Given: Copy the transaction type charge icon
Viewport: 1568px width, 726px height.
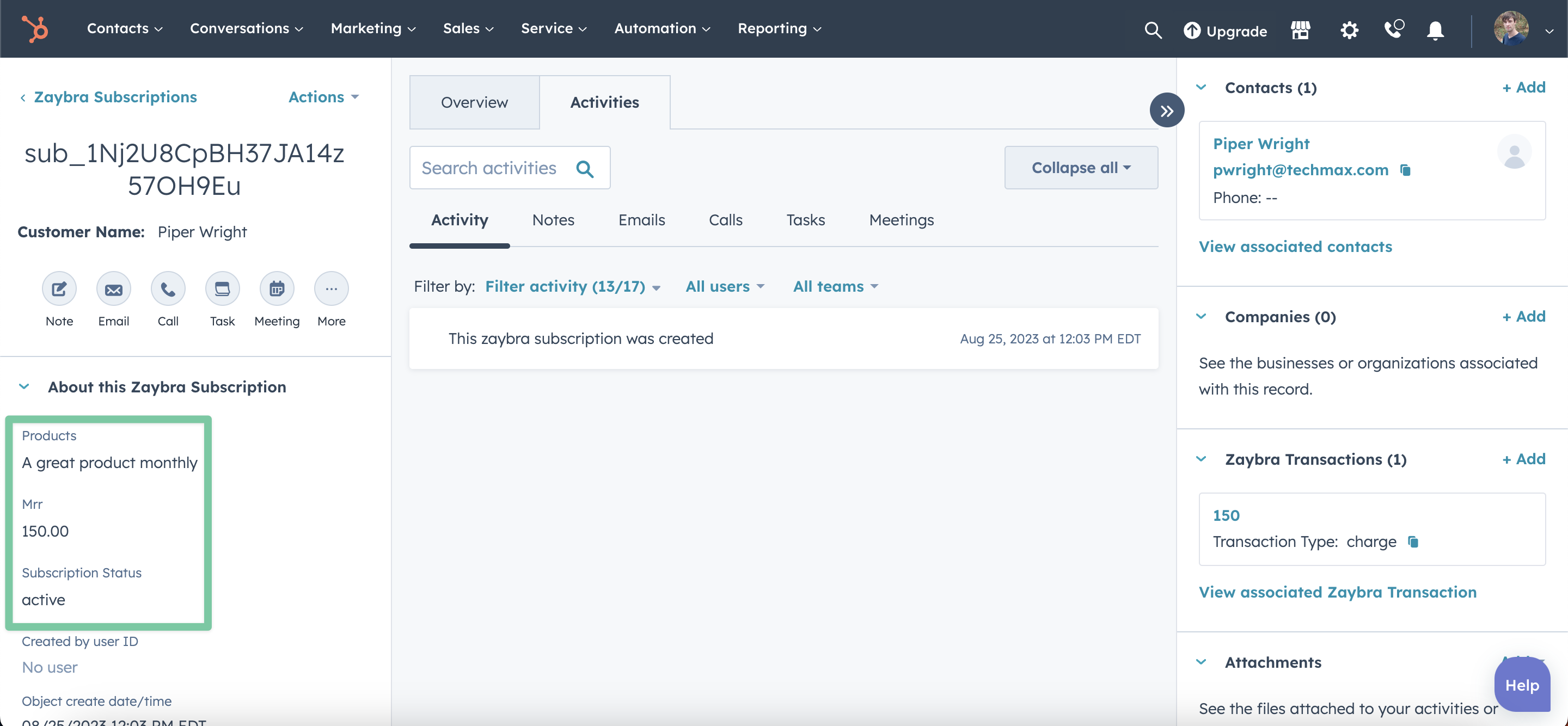Looking at the screenshot, I should [1413, 542].
